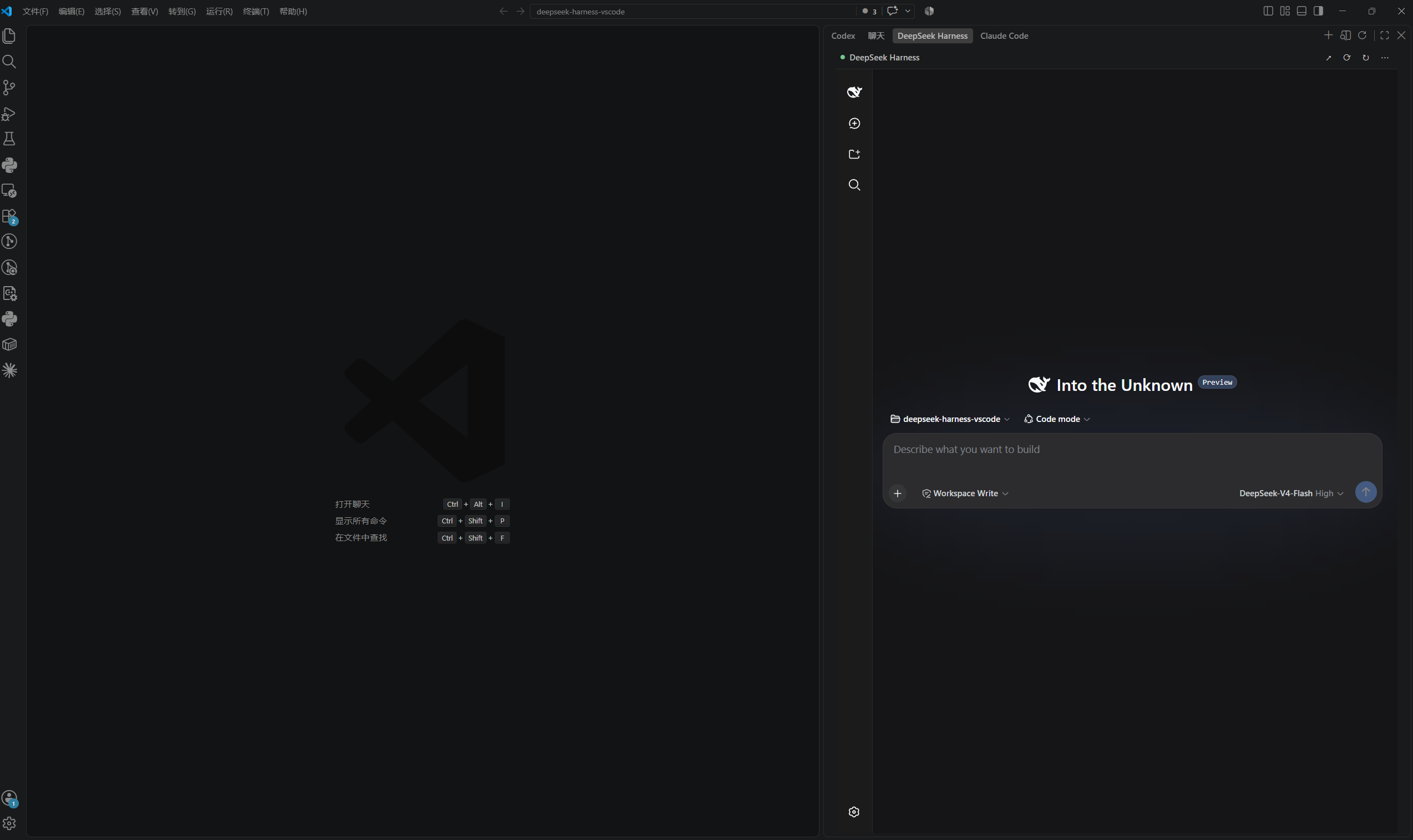Screen dimensions: 1413x840
Task: Click the faceted sphere icon in title bar
Action: click(929, 11)
